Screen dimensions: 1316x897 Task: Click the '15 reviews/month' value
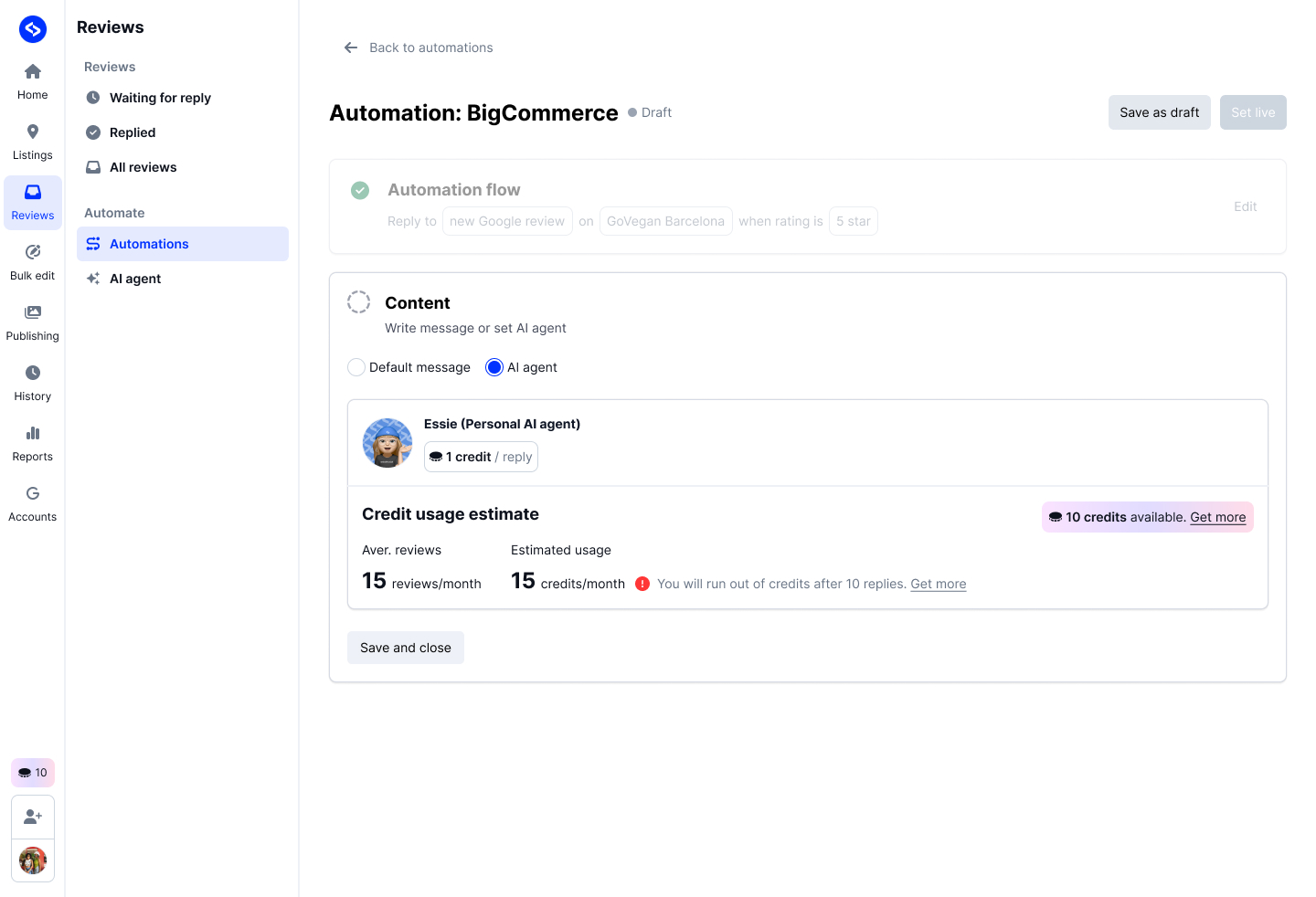pyautogui.click(x=421, y=581)
